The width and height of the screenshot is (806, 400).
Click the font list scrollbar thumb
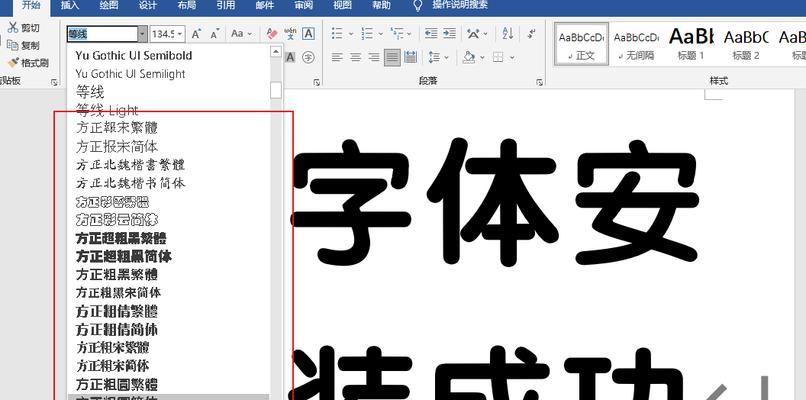click(x=276, y=90)
